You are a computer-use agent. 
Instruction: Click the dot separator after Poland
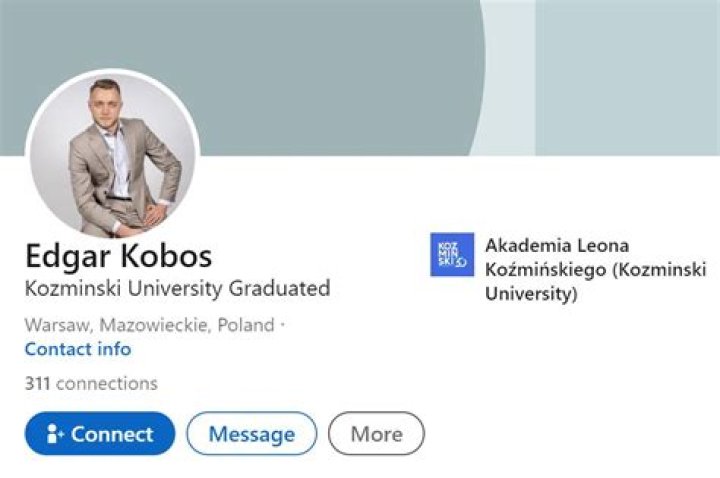point(282,325)
